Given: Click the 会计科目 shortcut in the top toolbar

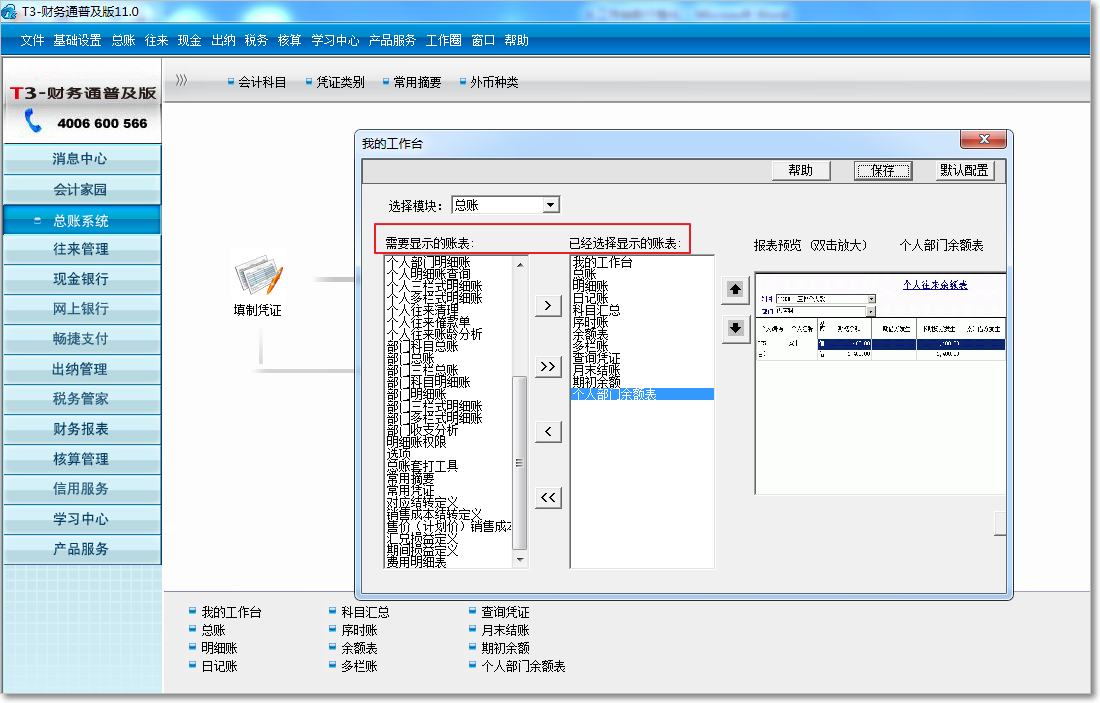Looking at the screenshot, I should pyautogui.click(x=257, y=83).
